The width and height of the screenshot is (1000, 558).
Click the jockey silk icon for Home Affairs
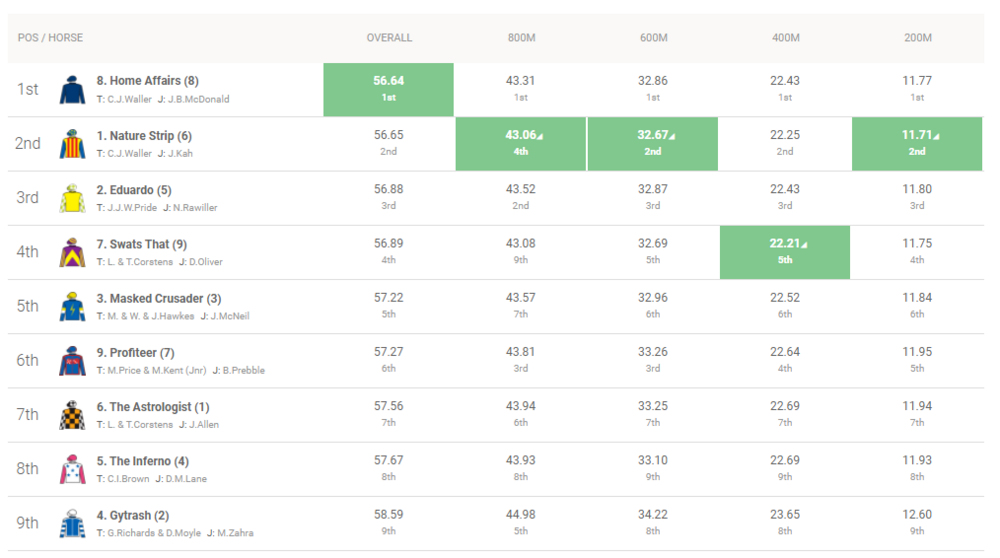[72, 90]
